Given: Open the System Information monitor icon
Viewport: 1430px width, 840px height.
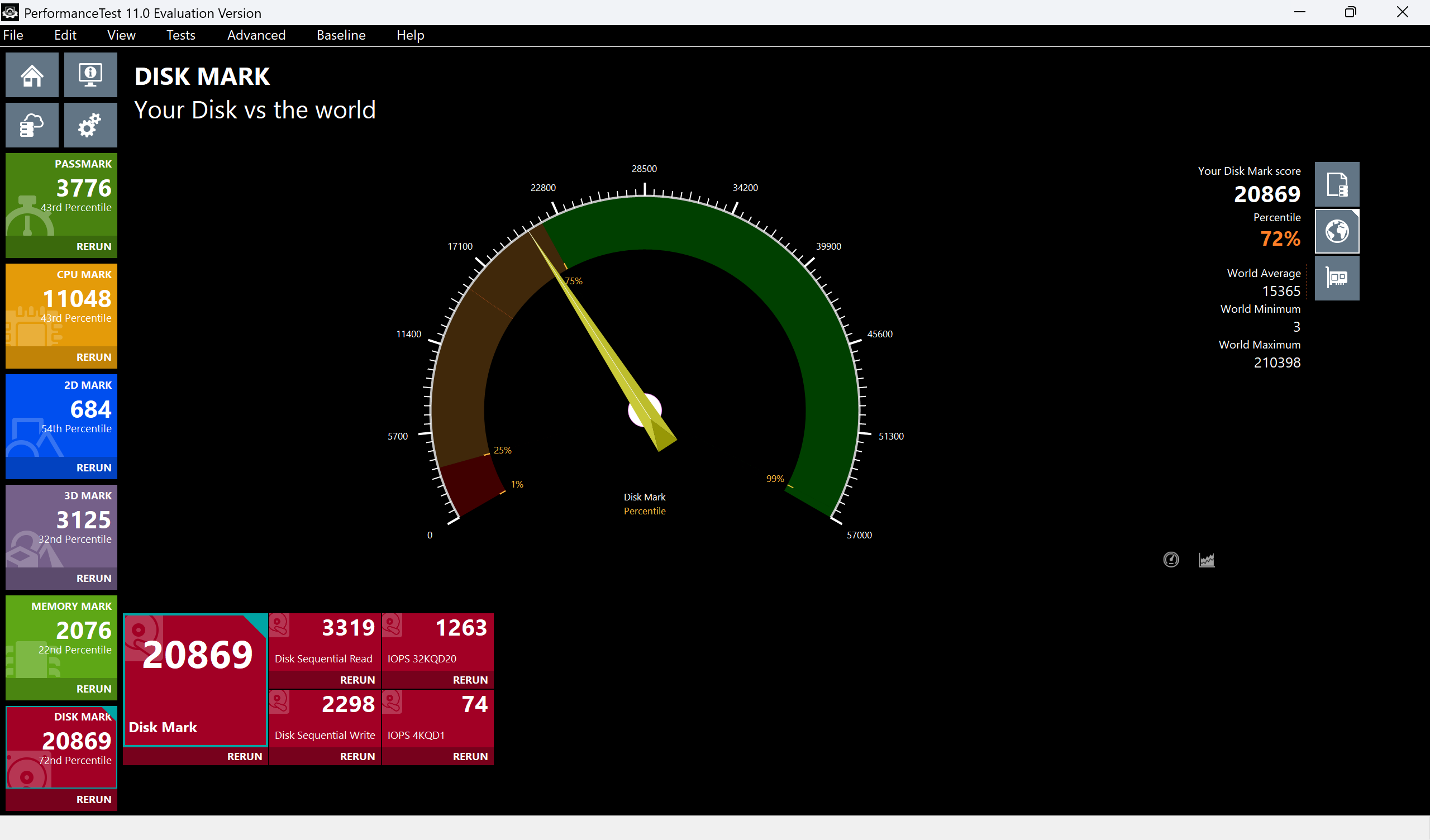Looking at the screenshot, I should pos(90,75).
